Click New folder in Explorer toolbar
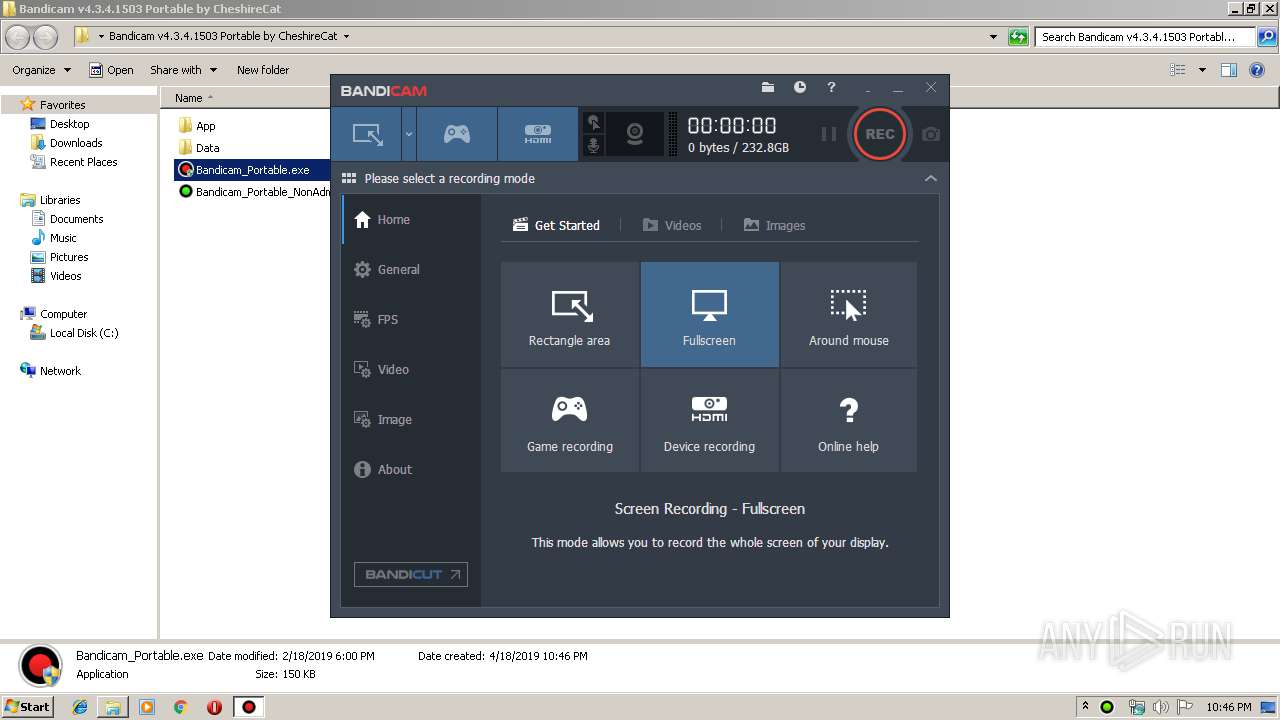1280x720 pixels. tap(263, 70)
